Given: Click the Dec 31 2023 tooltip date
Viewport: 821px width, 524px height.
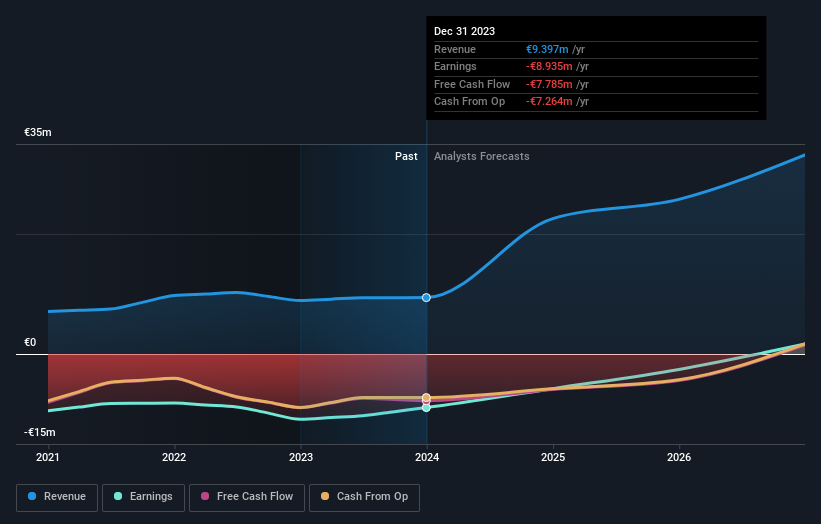Looking at the screenshot, I should 464,31.
